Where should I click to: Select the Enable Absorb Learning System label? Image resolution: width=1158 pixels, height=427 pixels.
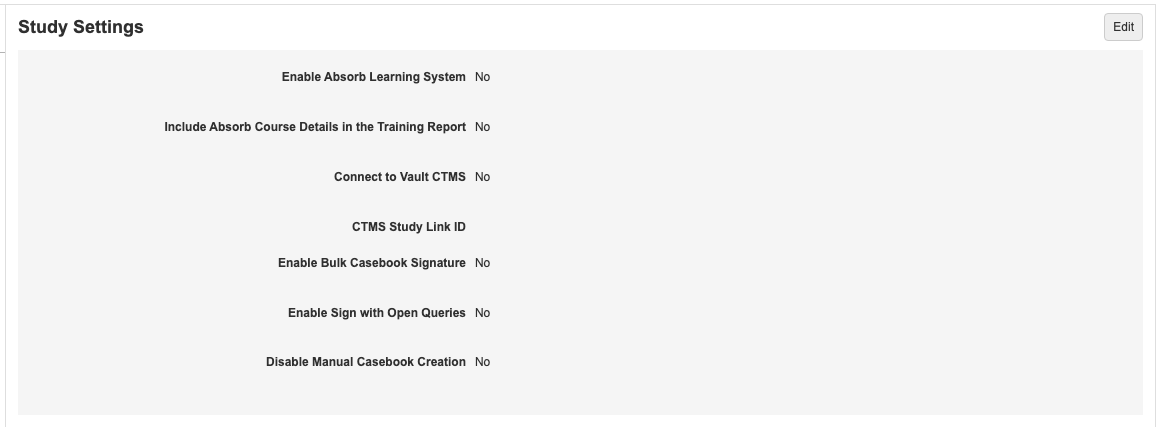pos(373,77)
